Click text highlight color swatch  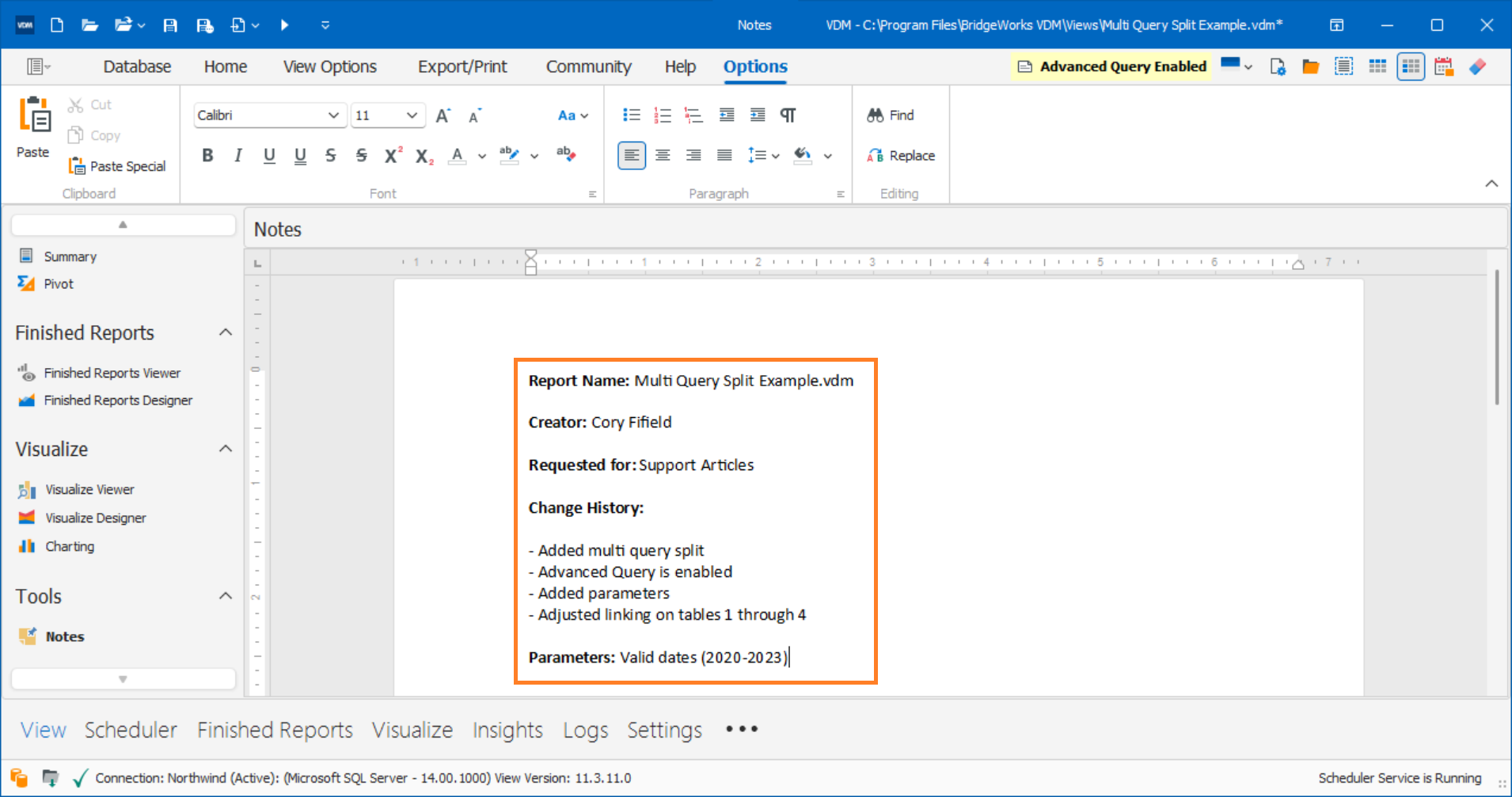pyautogui.click(x=509, y=155)
